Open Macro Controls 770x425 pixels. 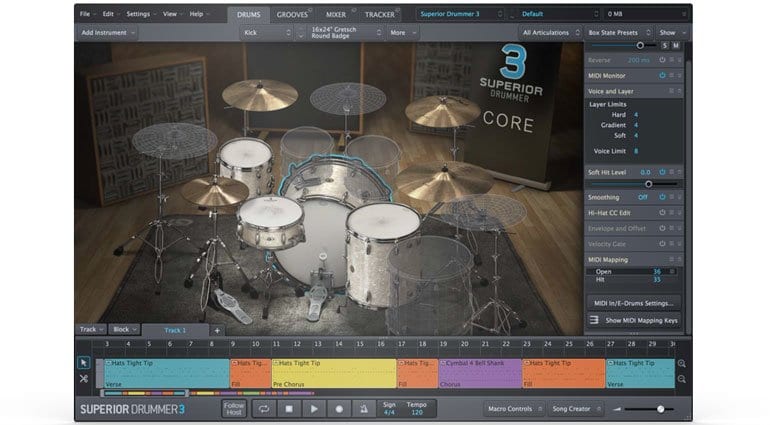pos(514,409)
